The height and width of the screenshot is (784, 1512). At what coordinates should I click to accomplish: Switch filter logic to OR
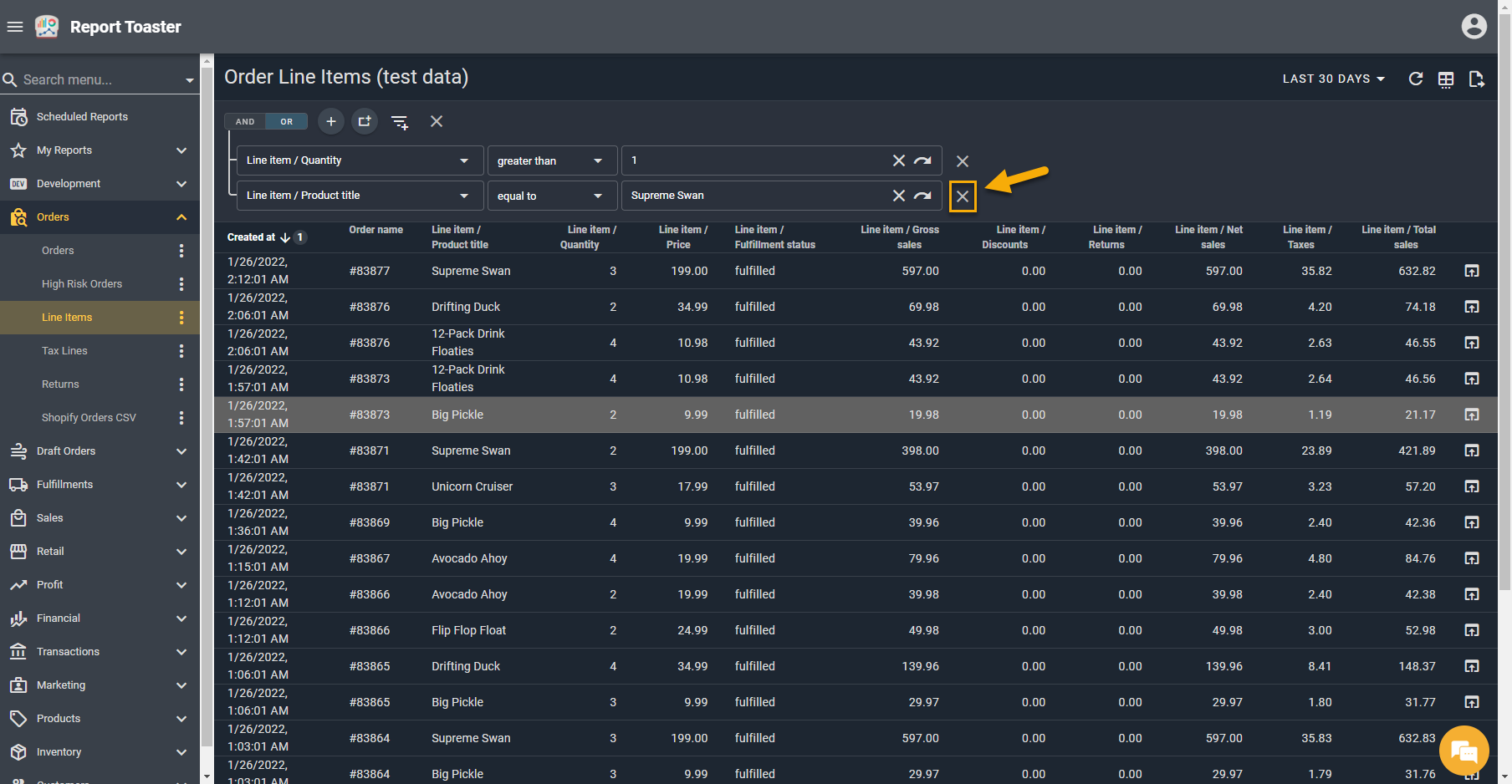(287, 122)
